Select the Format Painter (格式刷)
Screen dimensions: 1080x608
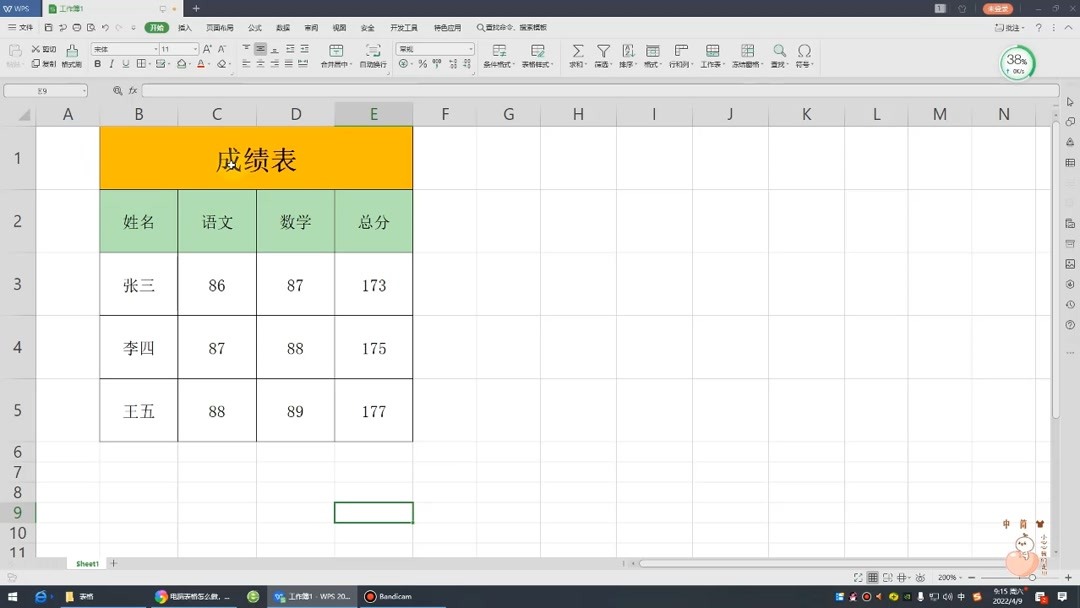70,62
